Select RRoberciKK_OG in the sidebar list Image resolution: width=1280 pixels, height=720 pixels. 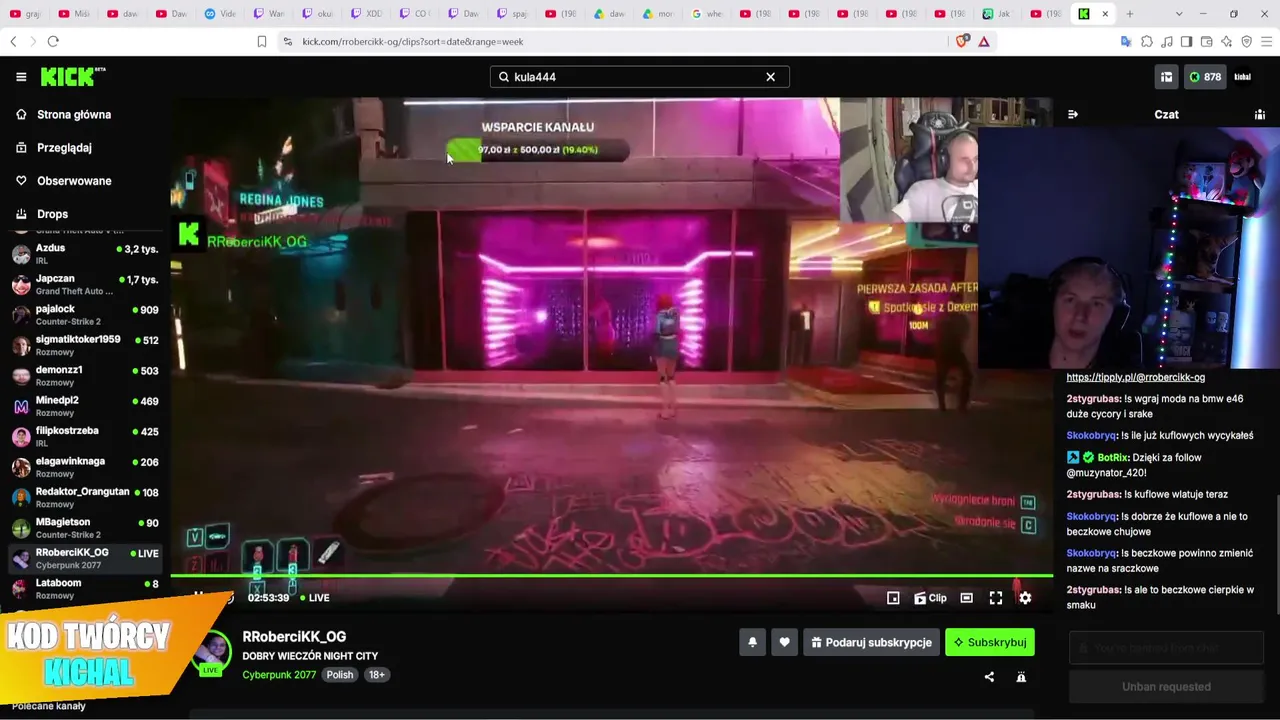[85, 558]
